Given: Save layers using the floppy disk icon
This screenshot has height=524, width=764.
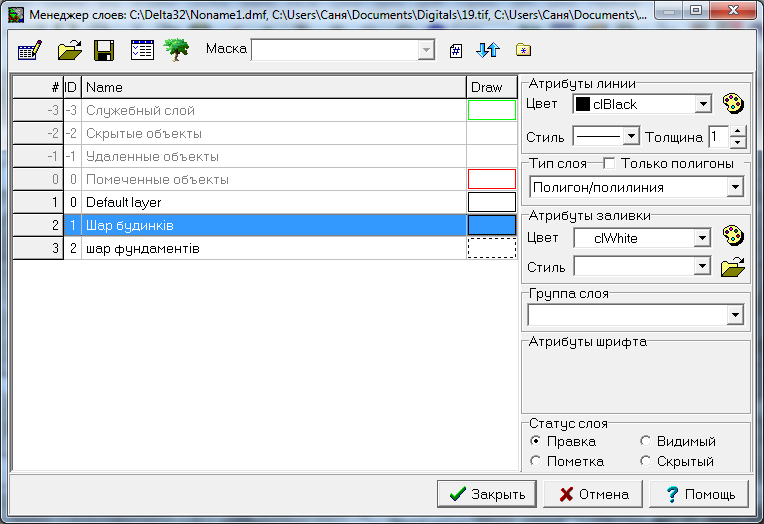Looking at the screenshot, I should click(104, 50).
